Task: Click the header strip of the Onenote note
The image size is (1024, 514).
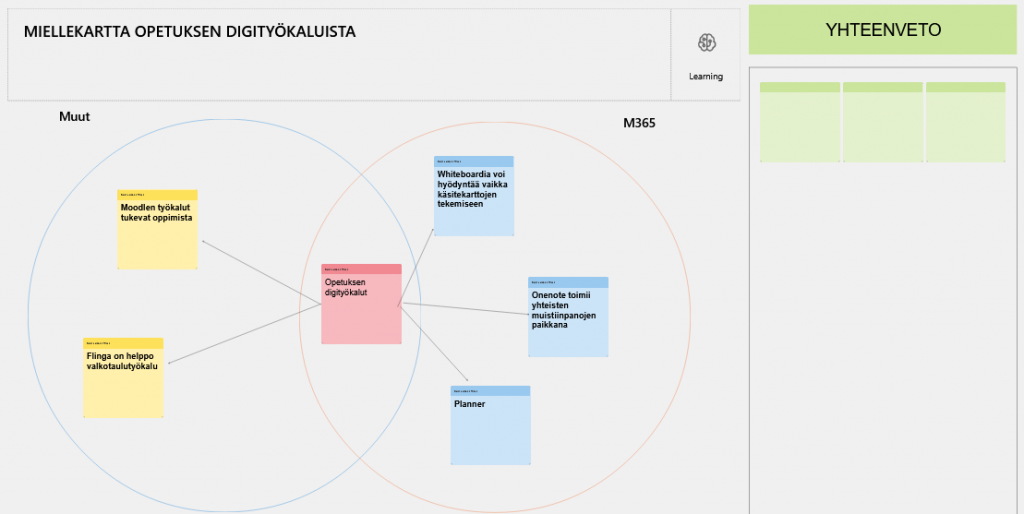Action: pos(568,282)
